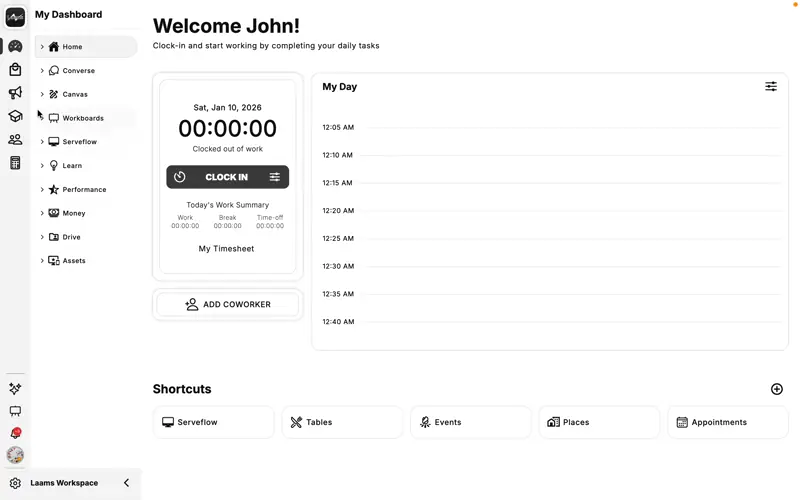Screen dimensions: 800x500
Task: Select Money in sidebar menu
Action: (86, 213)
